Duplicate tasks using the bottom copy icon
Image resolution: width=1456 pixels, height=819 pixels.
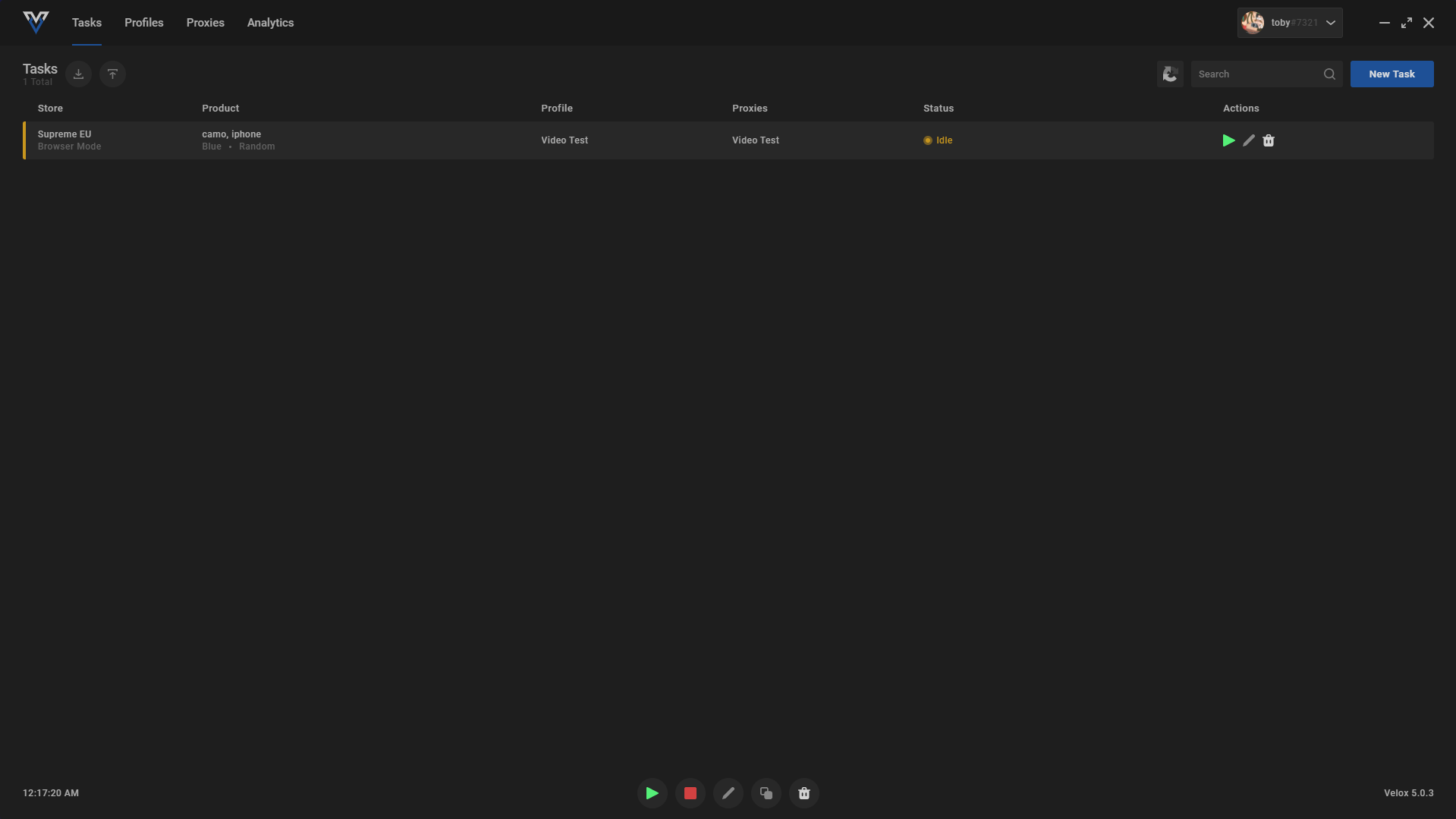[766, 793]
